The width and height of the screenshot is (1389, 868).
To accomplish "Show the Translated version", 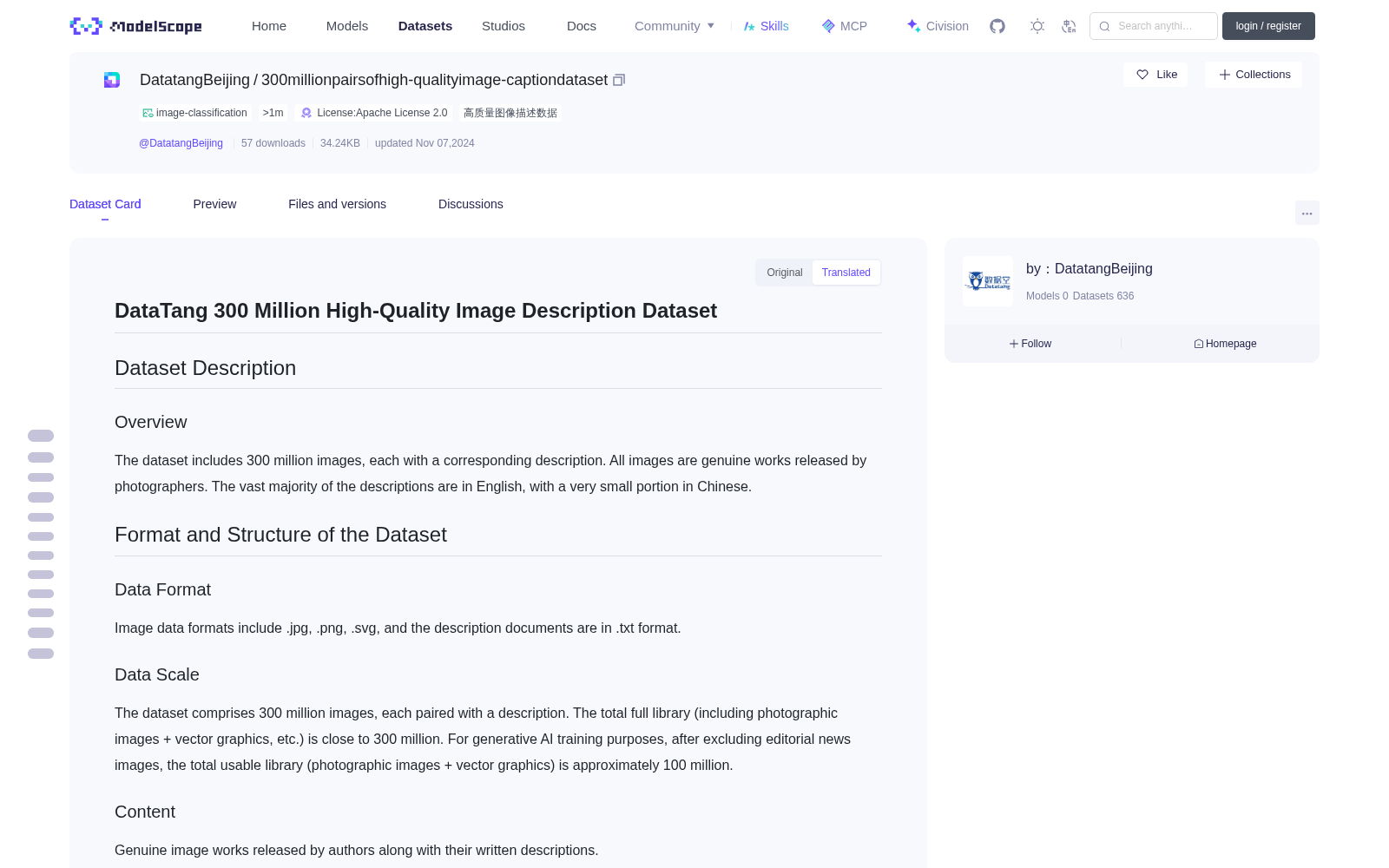I will [846, 273].
